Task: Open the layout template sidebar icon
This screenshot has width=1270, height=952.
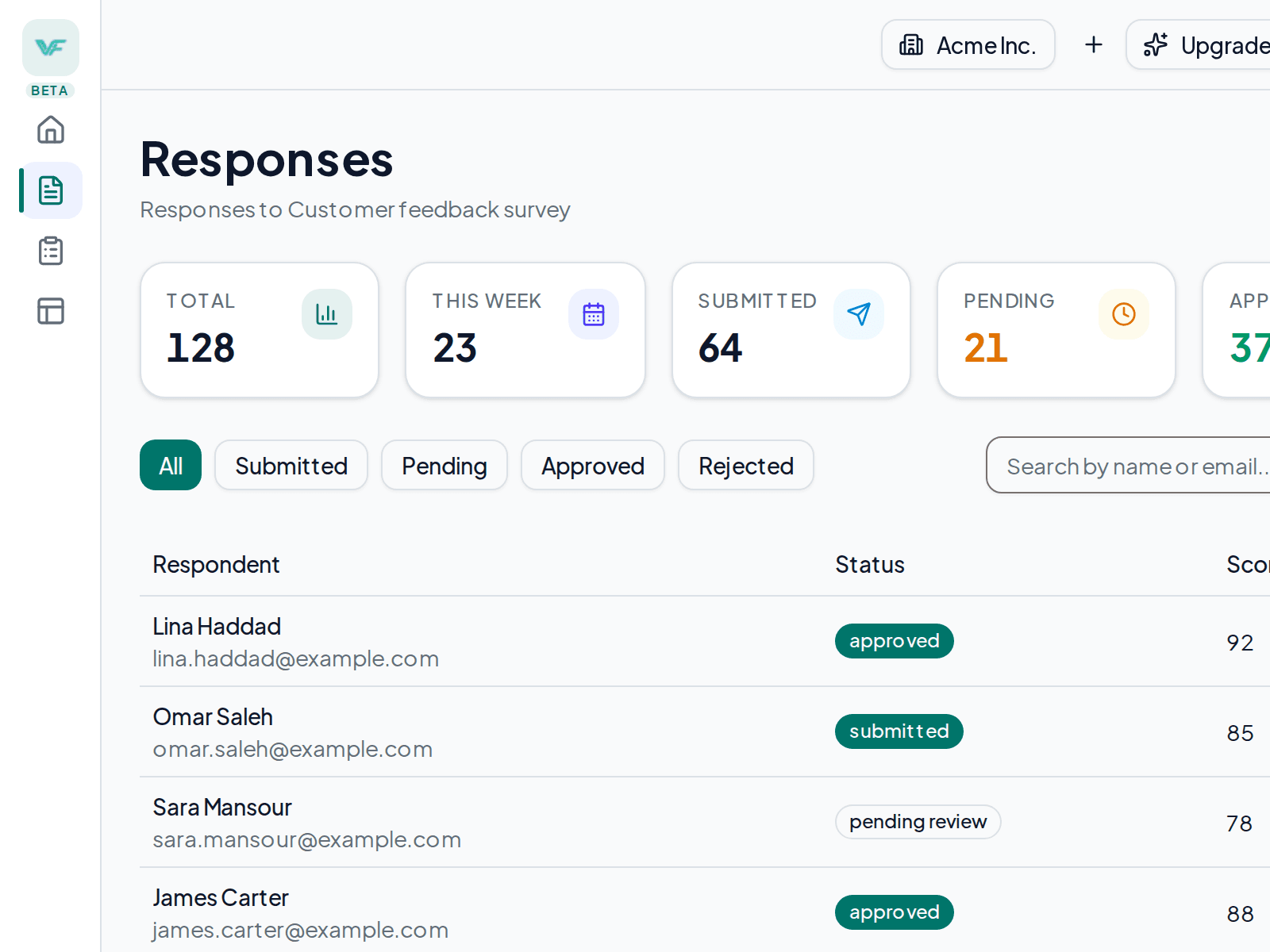Action: coord(51,311)
